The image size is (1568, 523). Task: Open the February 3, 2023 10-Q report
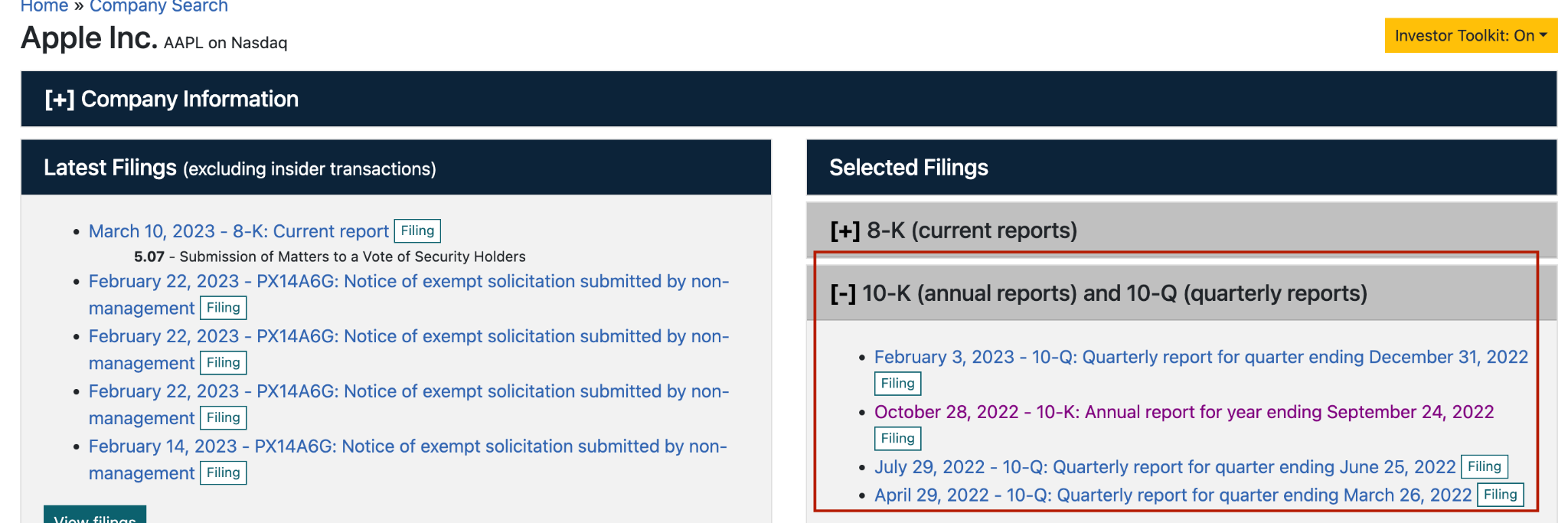[1200, 357]
